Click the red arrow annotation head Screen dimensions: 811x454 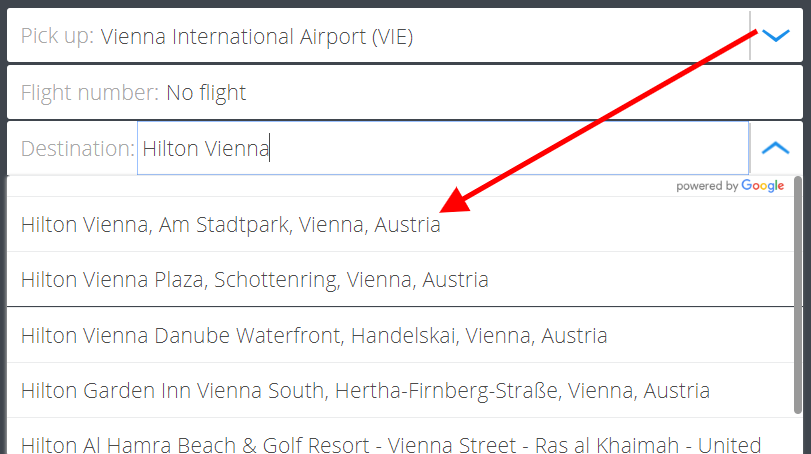tap(455, 202)
